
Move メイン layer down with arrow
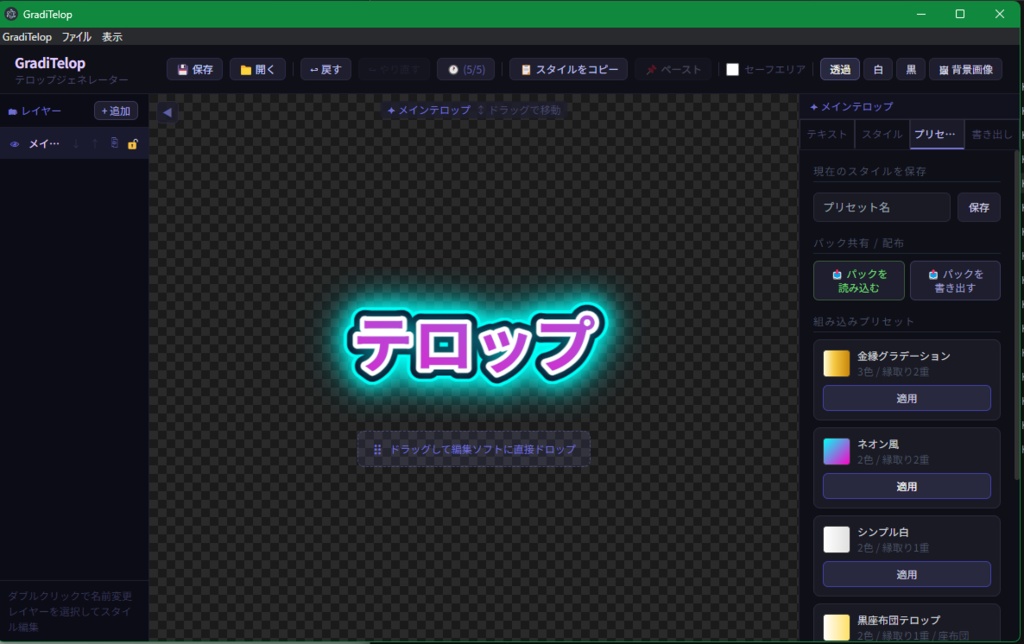pyautogui.click(x=76, y=144)
